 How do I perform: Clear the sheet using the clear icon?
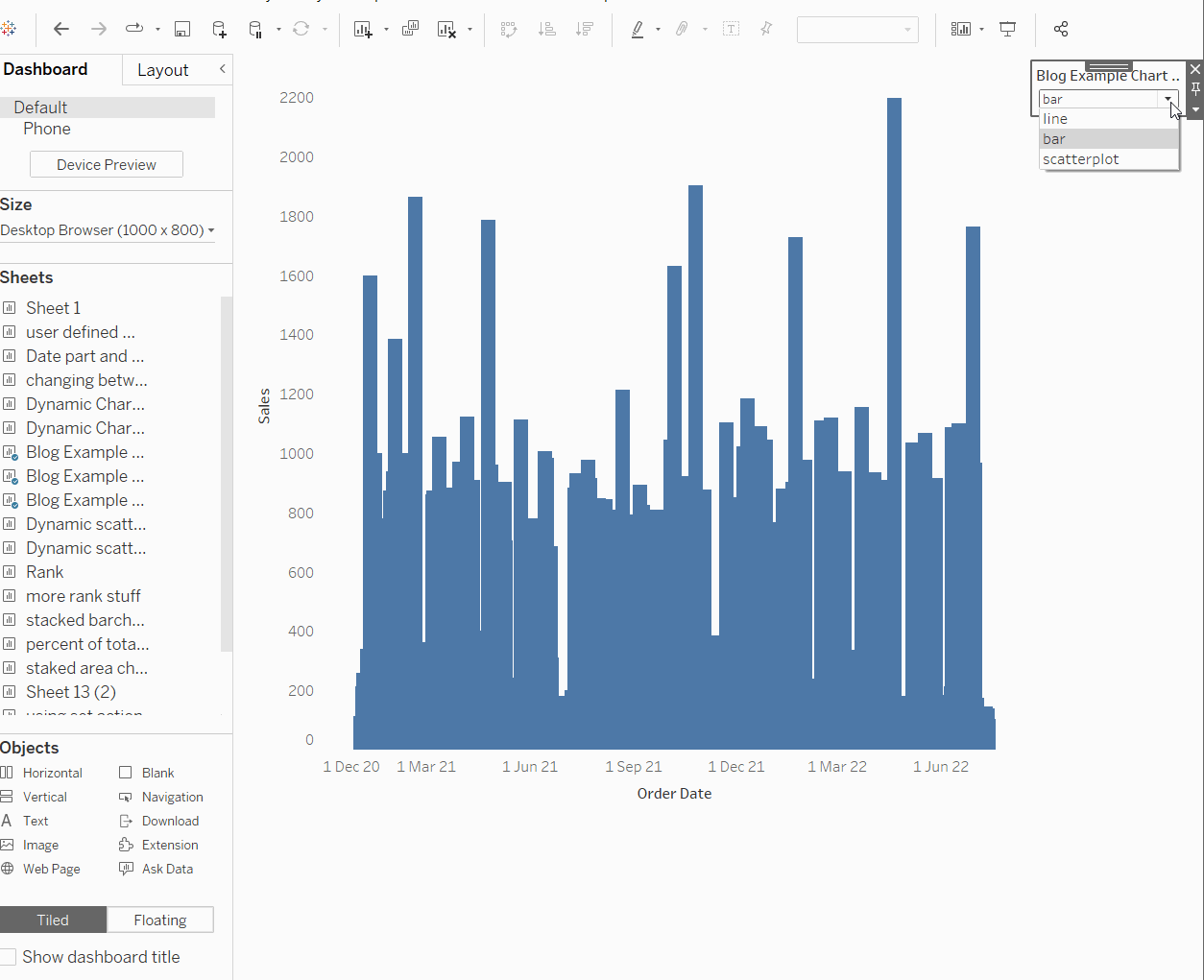pos(447,29)
